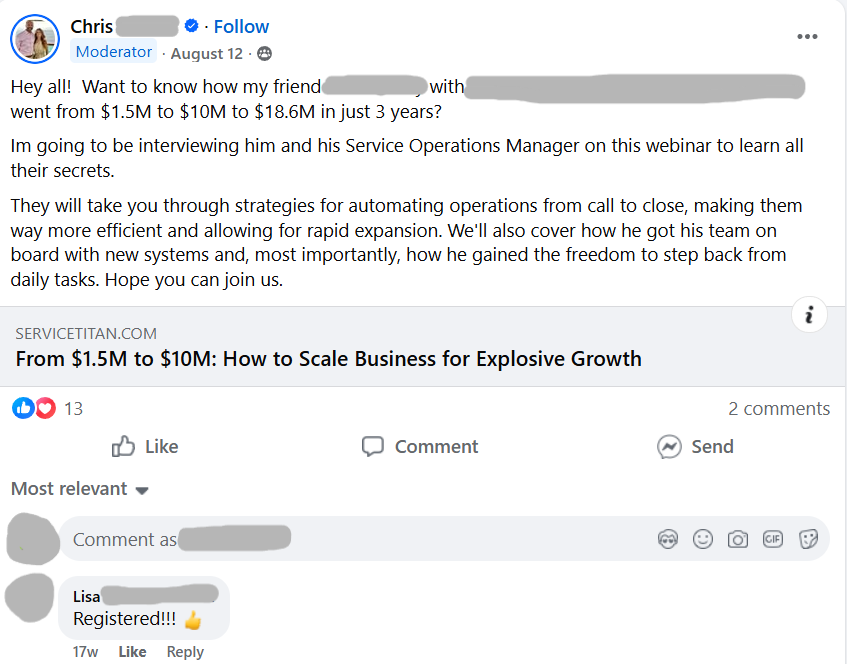Insert an emoji via smiley icon

tap(703, 540)
